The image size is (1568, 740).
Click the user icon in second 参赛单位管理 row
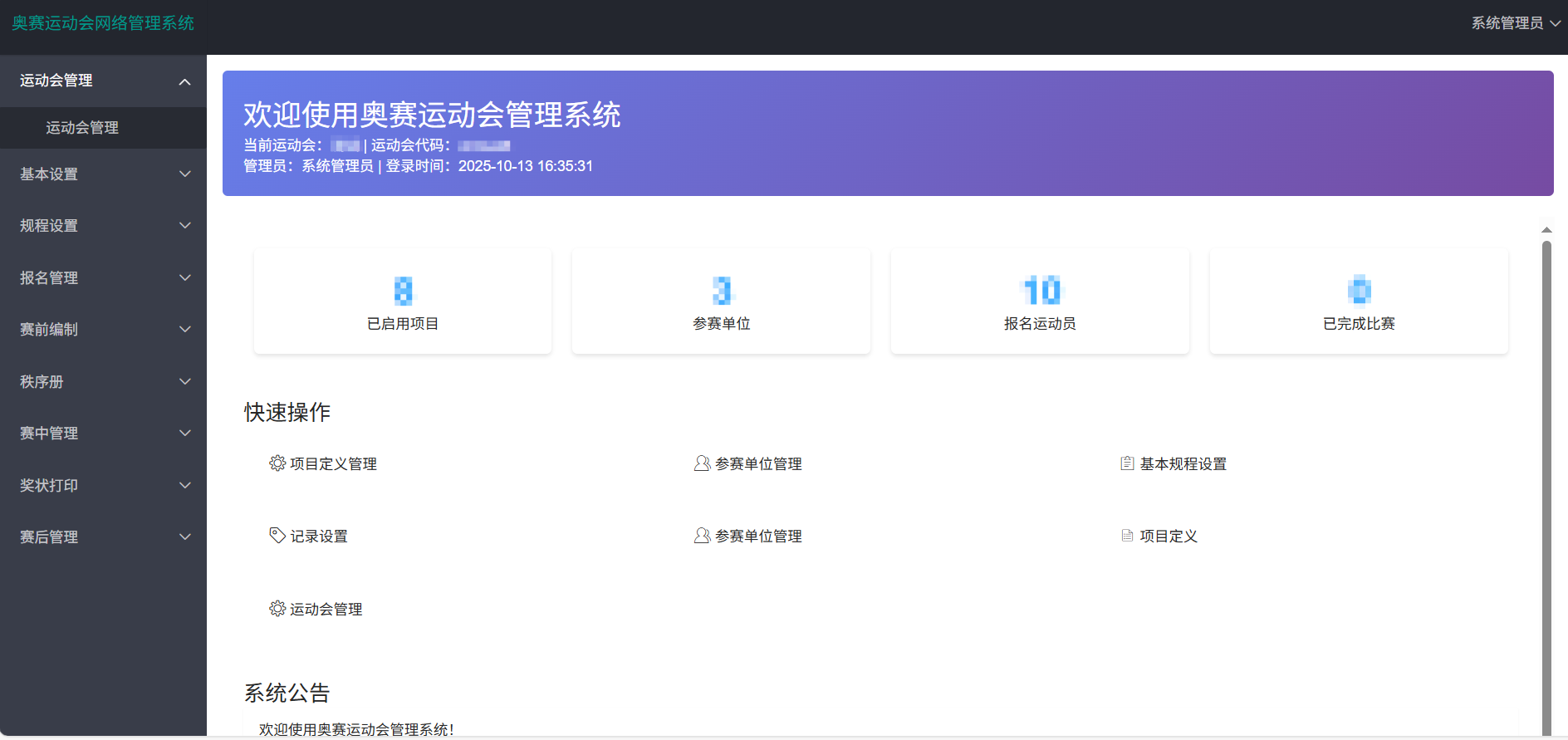click(702, 536)
